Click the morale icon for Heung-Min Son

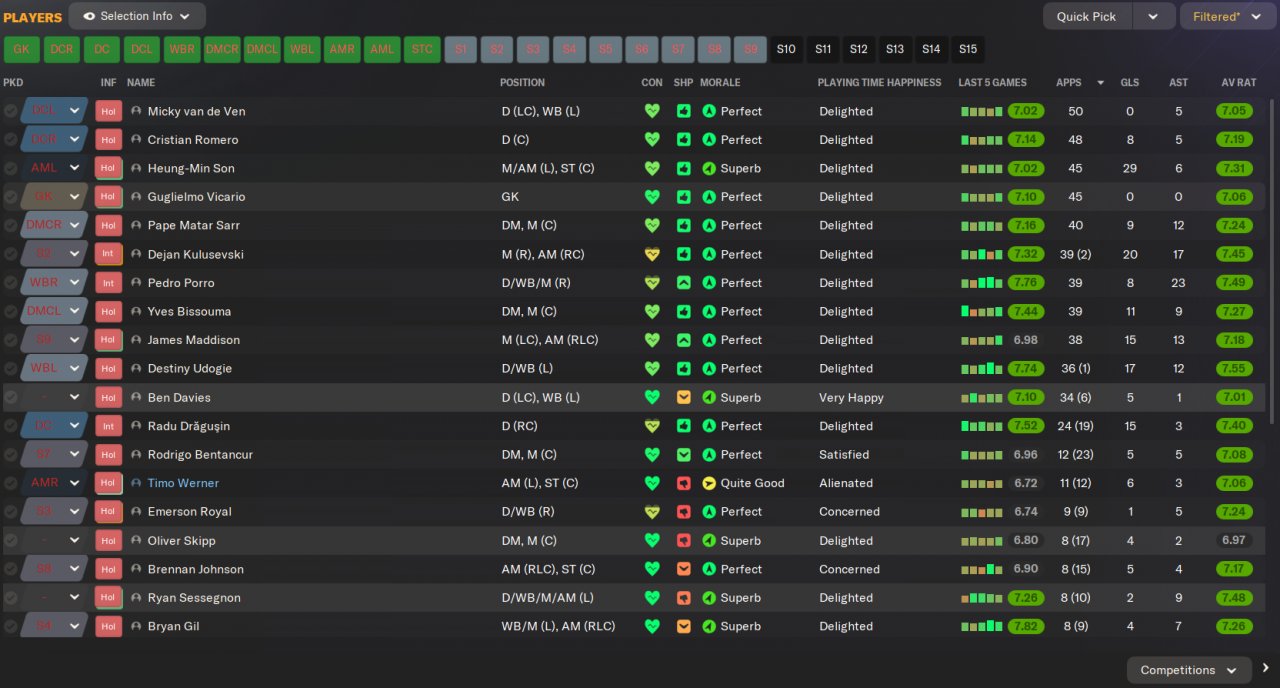coord(709,168)
